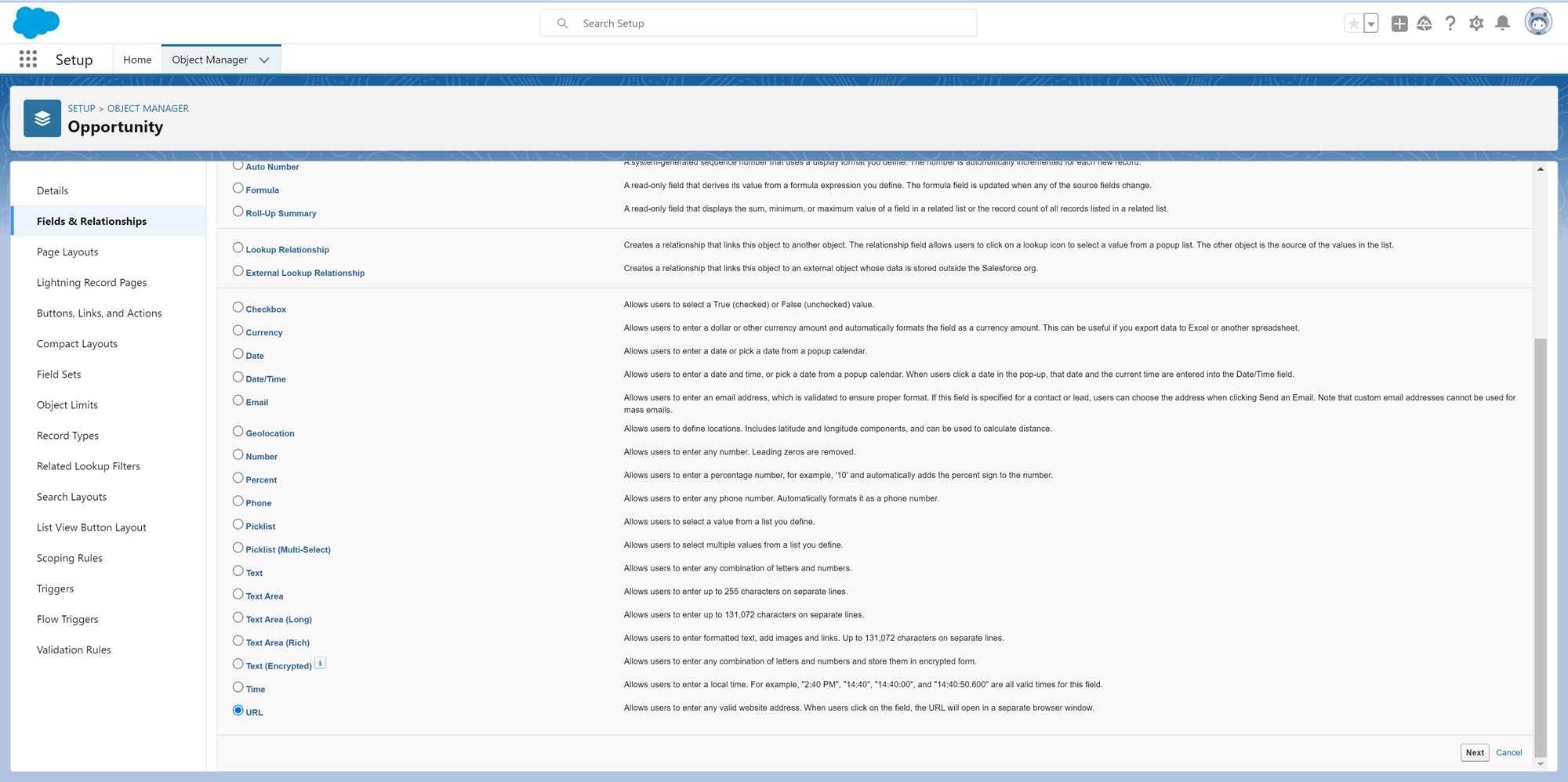Select the Checkbox field type radio button
This screenshot has width=1568, height=782.
238,308
